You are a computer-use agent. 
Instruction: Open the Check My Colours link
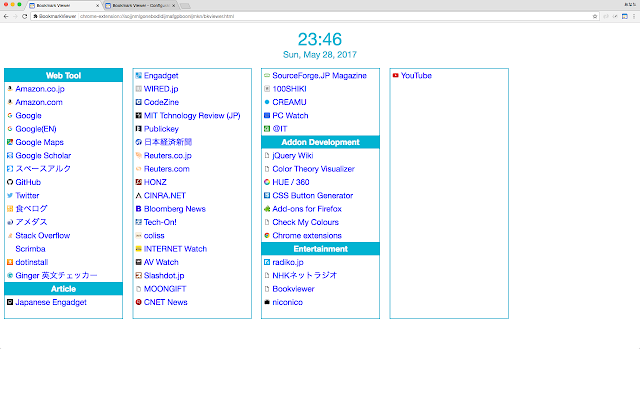305,222
